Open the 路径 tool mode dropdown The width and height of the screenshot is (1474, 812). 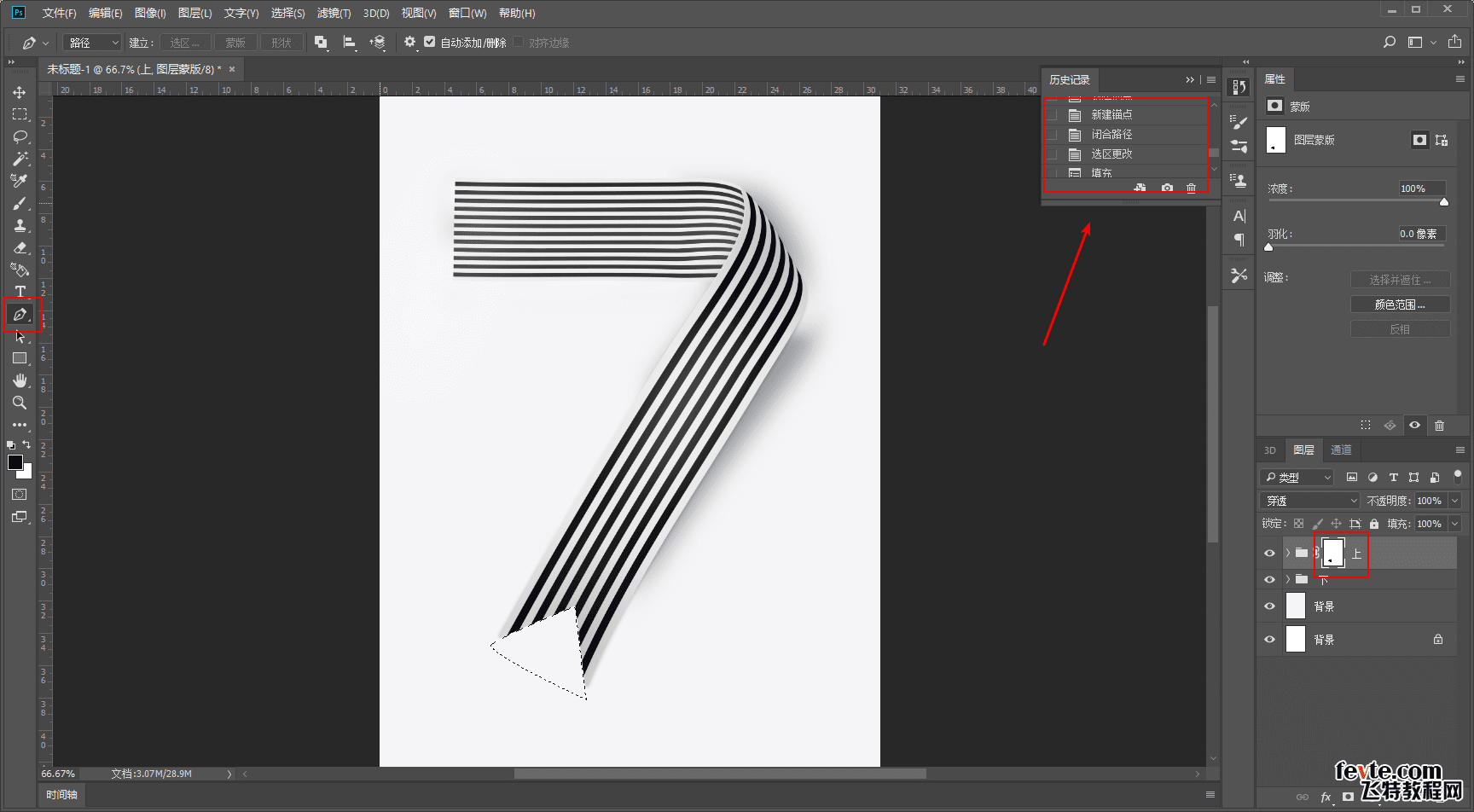click(x=93, y=43)
